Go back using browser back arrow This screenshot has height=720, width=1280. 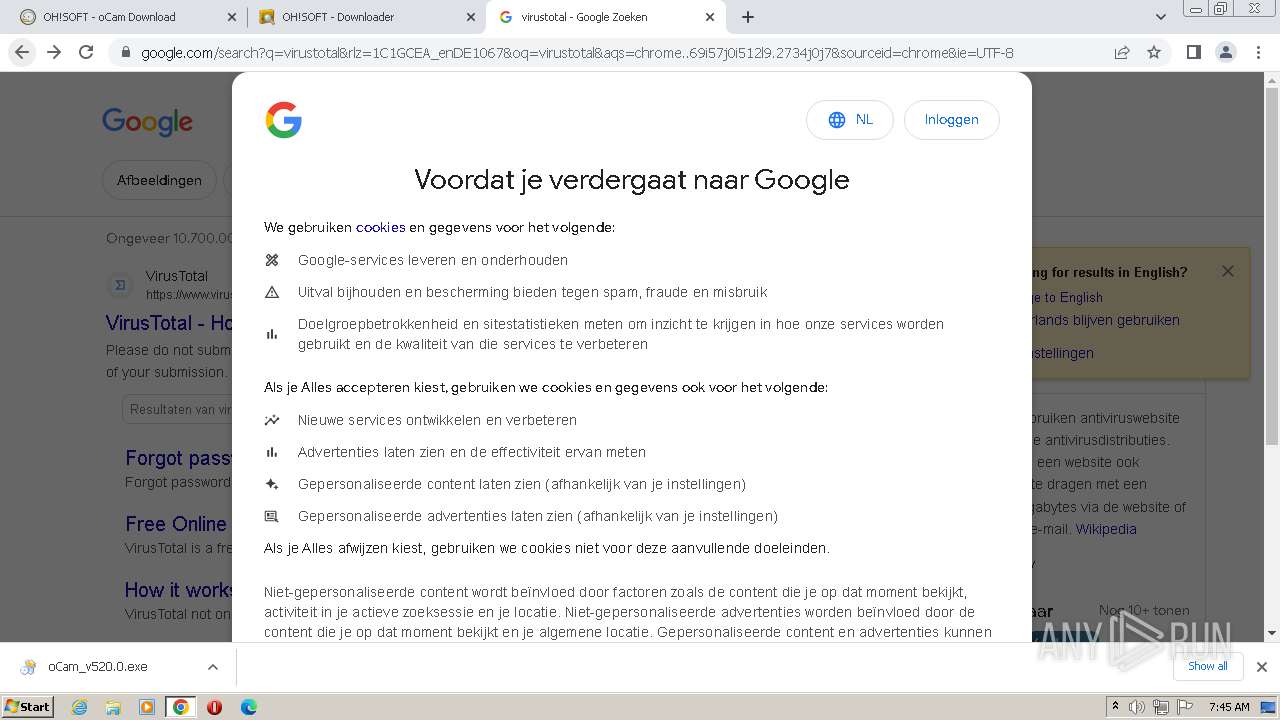pyautogui.click(x=22, y=52)
